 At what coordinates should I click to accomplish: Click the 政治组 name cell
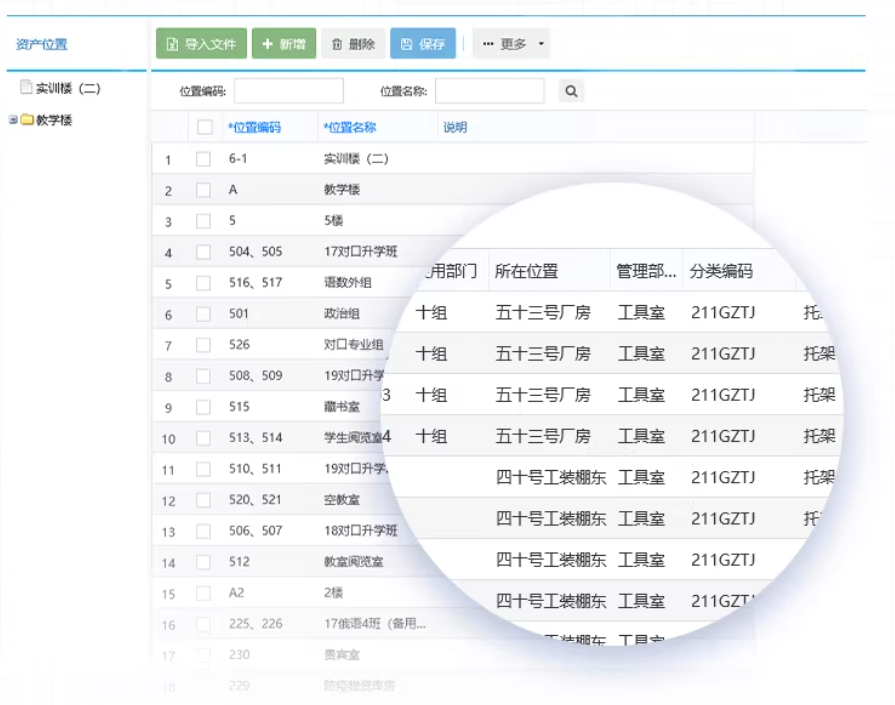coord(342,313)
